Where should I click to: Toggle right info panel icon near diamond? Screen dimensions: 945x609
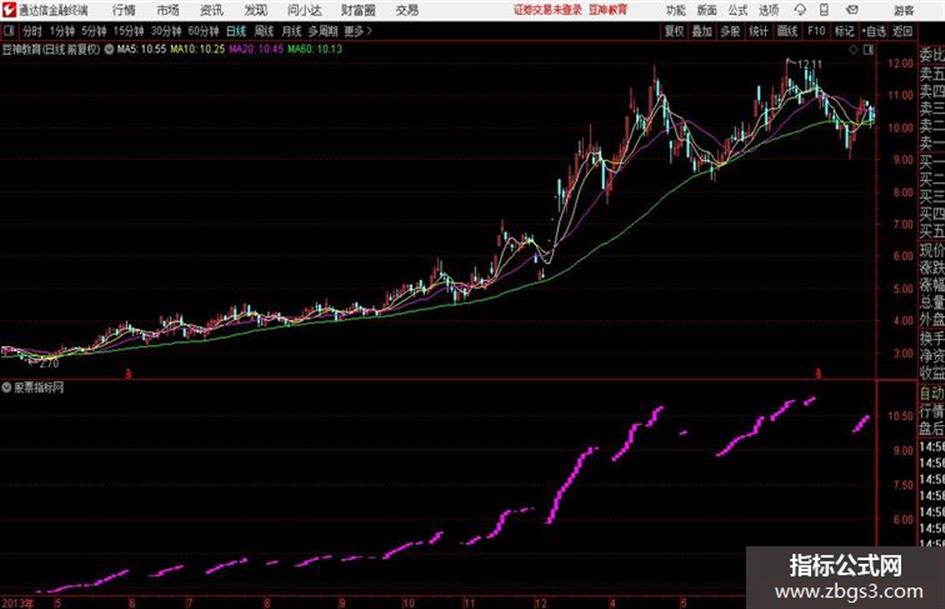(x=868, y=50)
